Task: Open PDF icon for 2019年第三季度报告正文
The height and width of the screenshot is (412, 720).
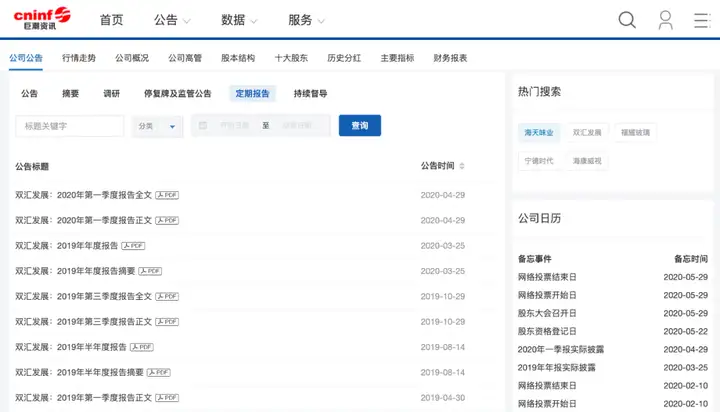Action: (x=167, y=322)
